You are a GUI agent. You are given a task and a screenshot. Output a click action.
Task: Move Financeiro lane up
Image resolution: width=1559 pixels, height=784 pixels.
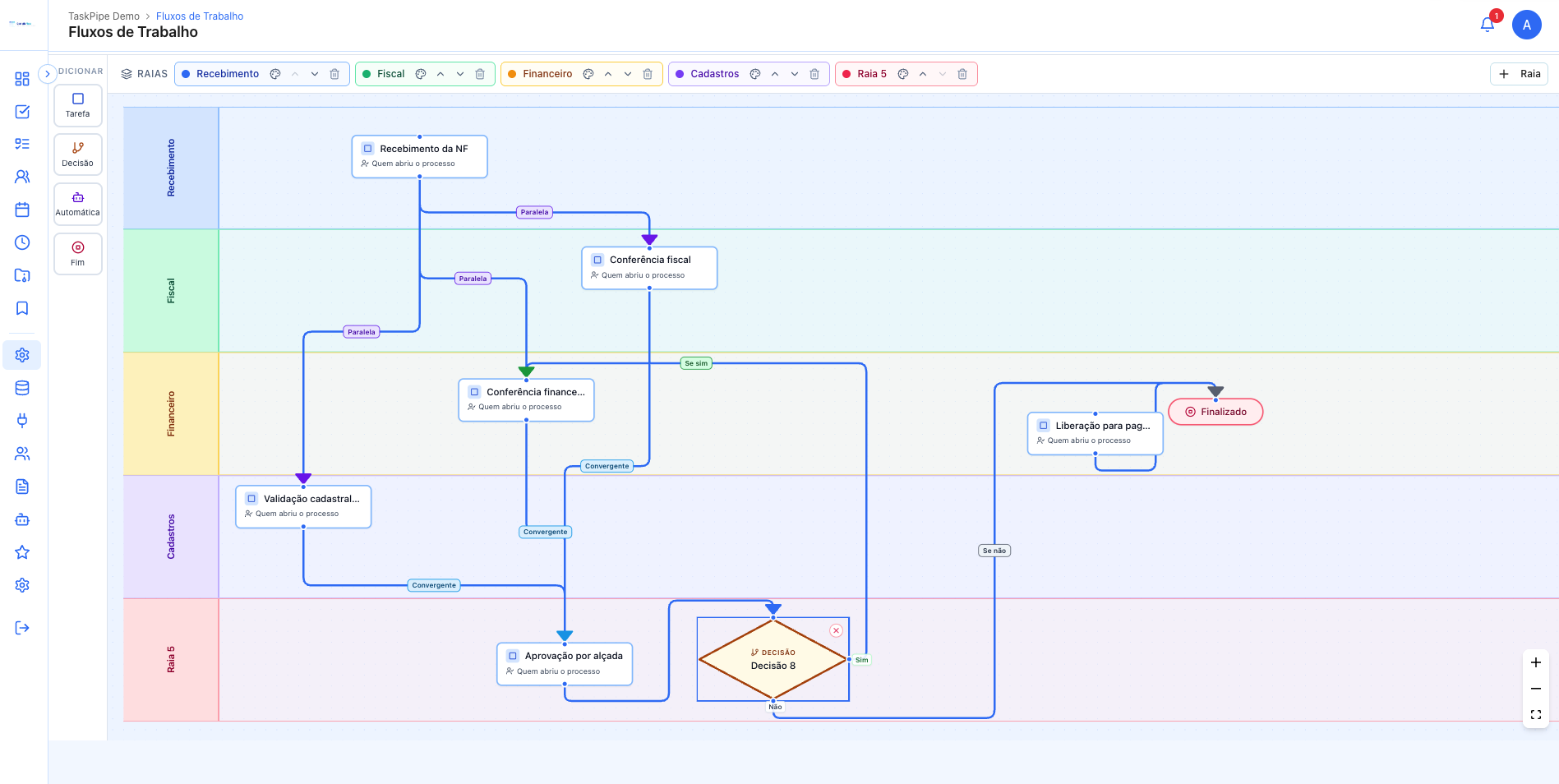[608, 74]
